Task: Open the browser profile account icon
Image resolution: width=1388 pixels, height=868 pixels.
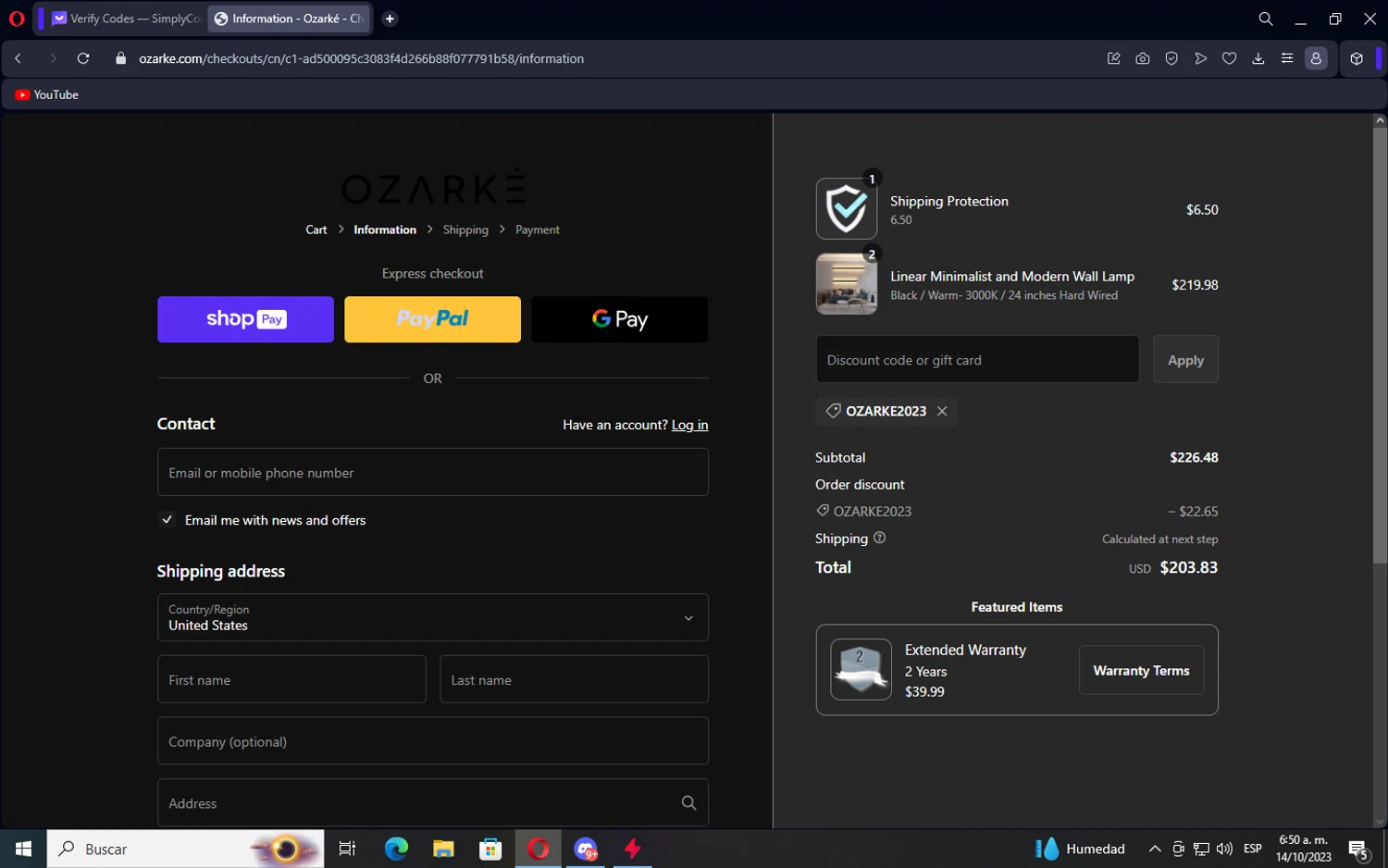Action: point(1316,58)
